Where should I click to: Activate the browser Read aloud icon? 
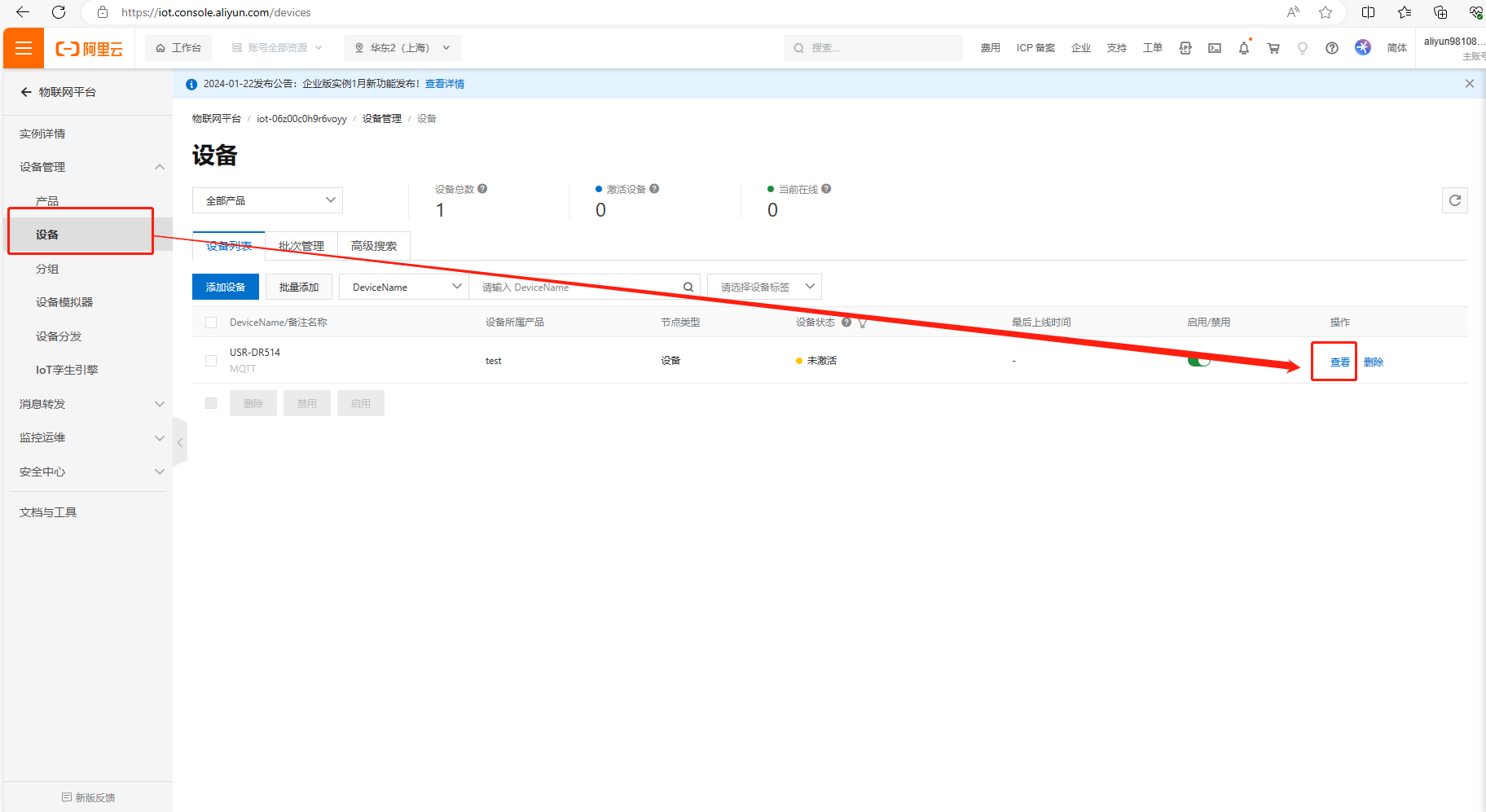[1293, 12]
